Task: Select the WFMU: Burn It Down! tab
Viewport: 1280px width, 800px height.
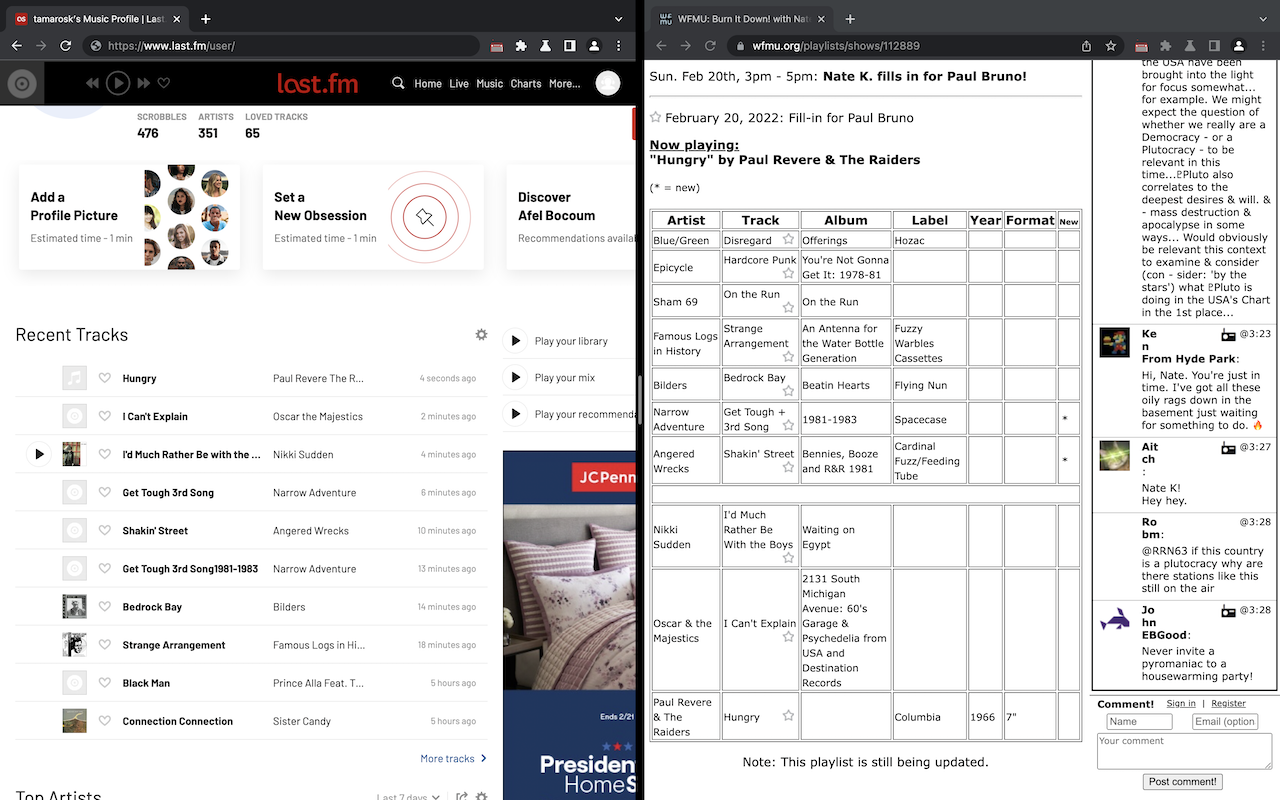Action: click(x=741, y=19)
